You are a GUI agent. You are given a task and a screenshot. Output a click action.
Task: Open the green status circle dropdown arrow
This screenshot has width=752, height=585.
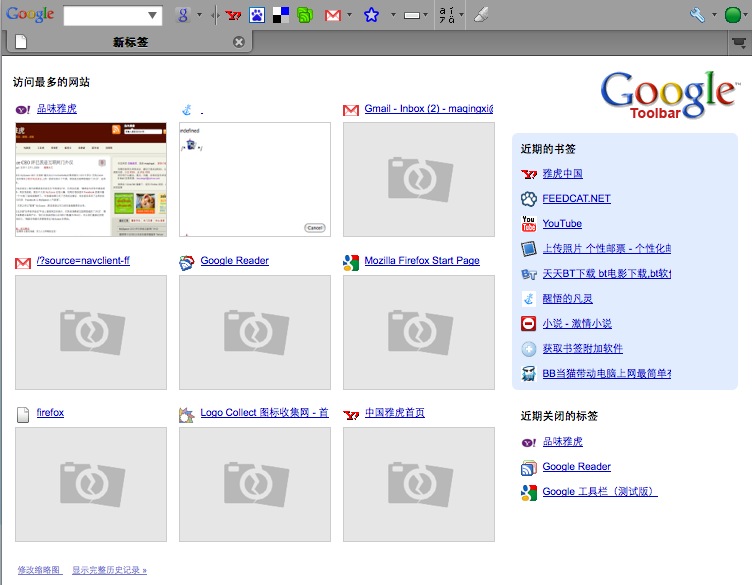[746, 15]
